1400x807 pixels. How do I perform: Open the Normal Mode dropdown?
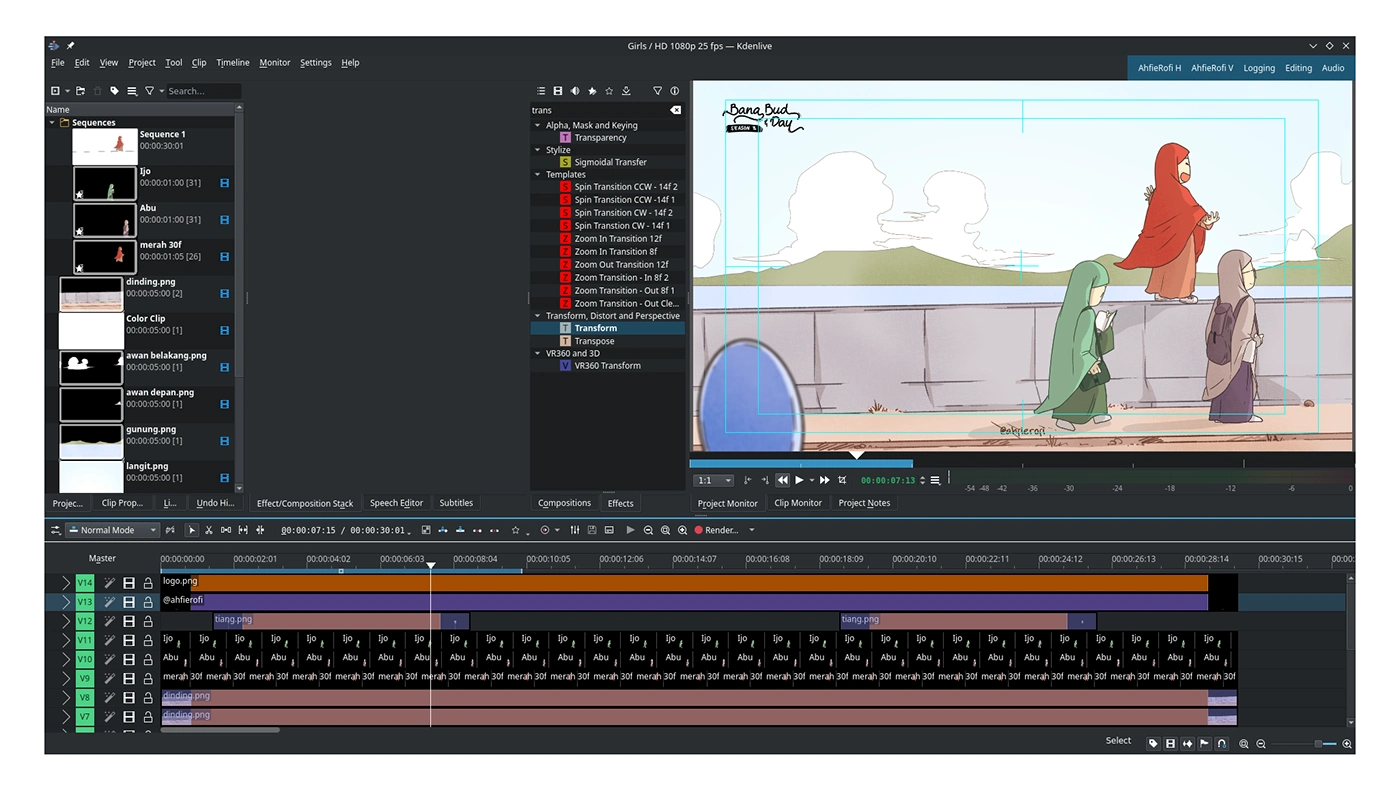tap(110, 530)
